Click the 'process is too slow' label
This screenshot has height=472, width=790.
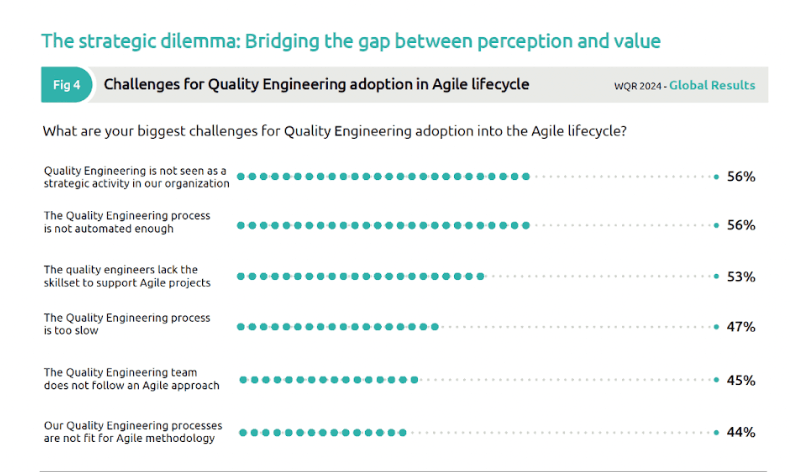pyautogui.click(x=127, y=323)
